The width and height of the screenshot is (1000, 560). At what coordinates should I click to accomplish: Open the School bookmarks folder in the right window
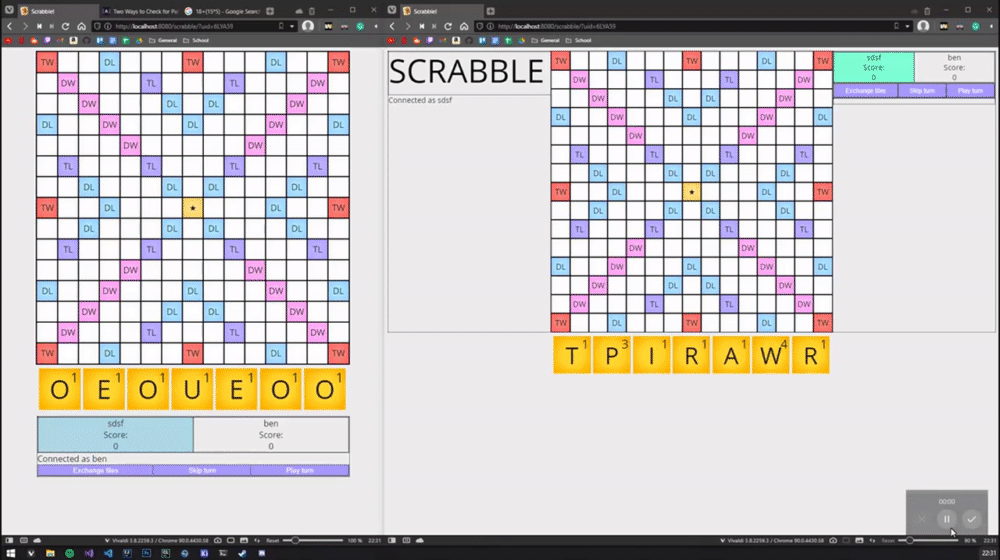579,40
